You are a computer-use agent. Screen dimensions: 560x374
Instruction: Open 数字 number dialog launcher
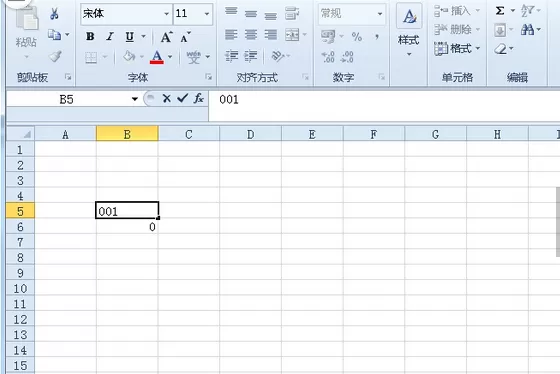click(x=381, y=77)
